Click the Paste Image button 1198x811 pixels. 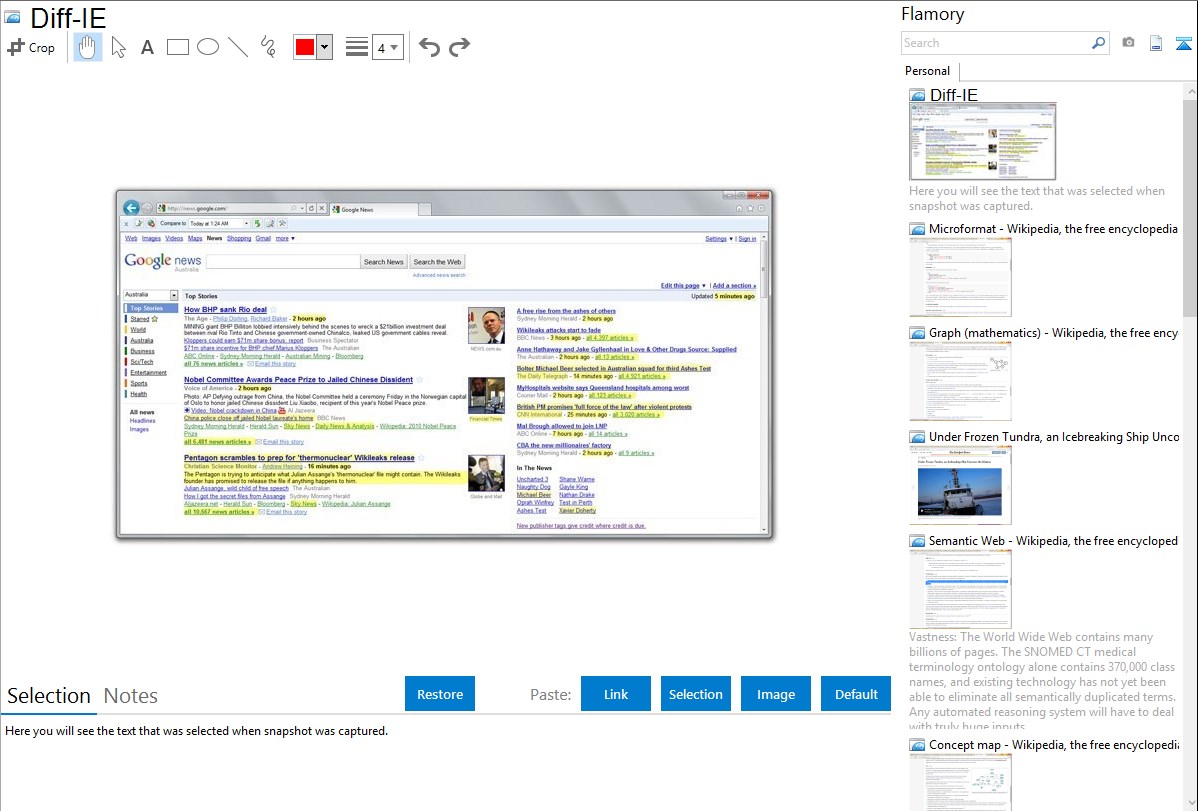[775, 694]
